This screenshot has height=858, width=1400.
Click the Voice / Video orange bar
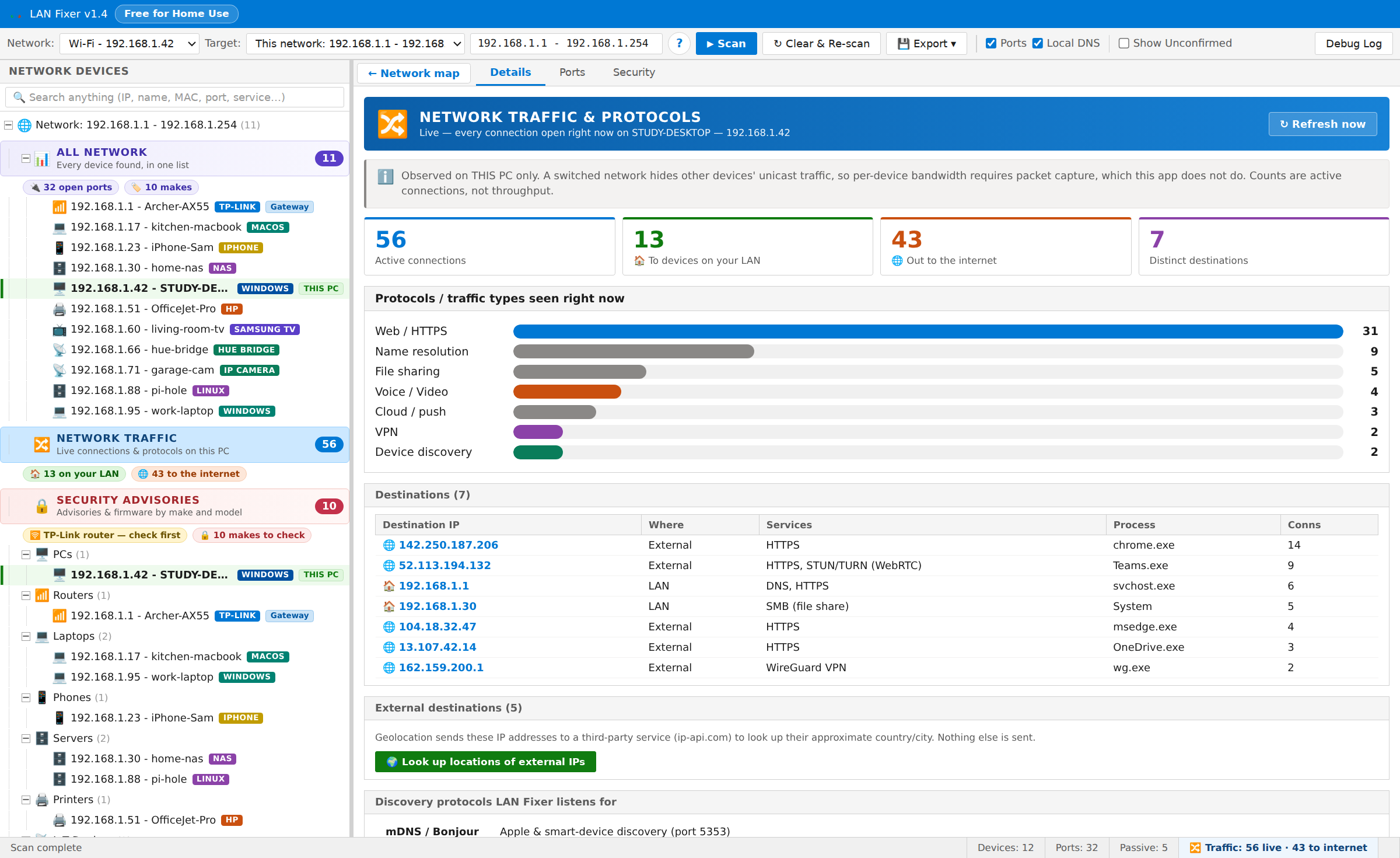[x=567, y=392]
